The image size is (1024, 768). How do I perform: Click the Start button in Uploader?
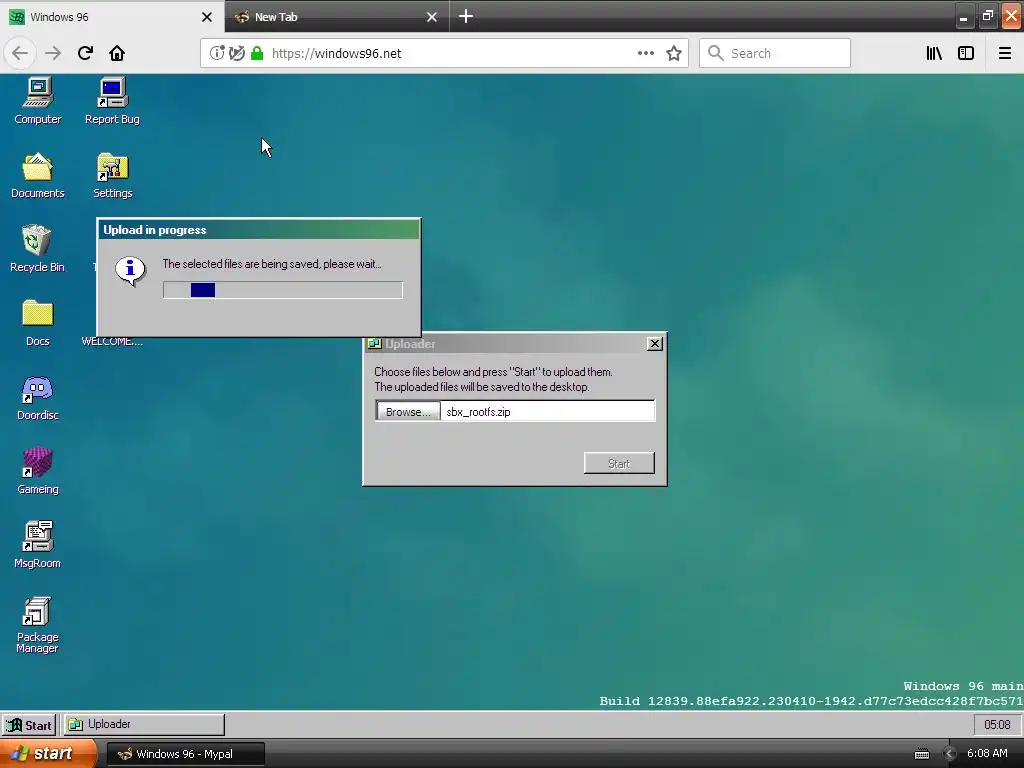(618, 463)
